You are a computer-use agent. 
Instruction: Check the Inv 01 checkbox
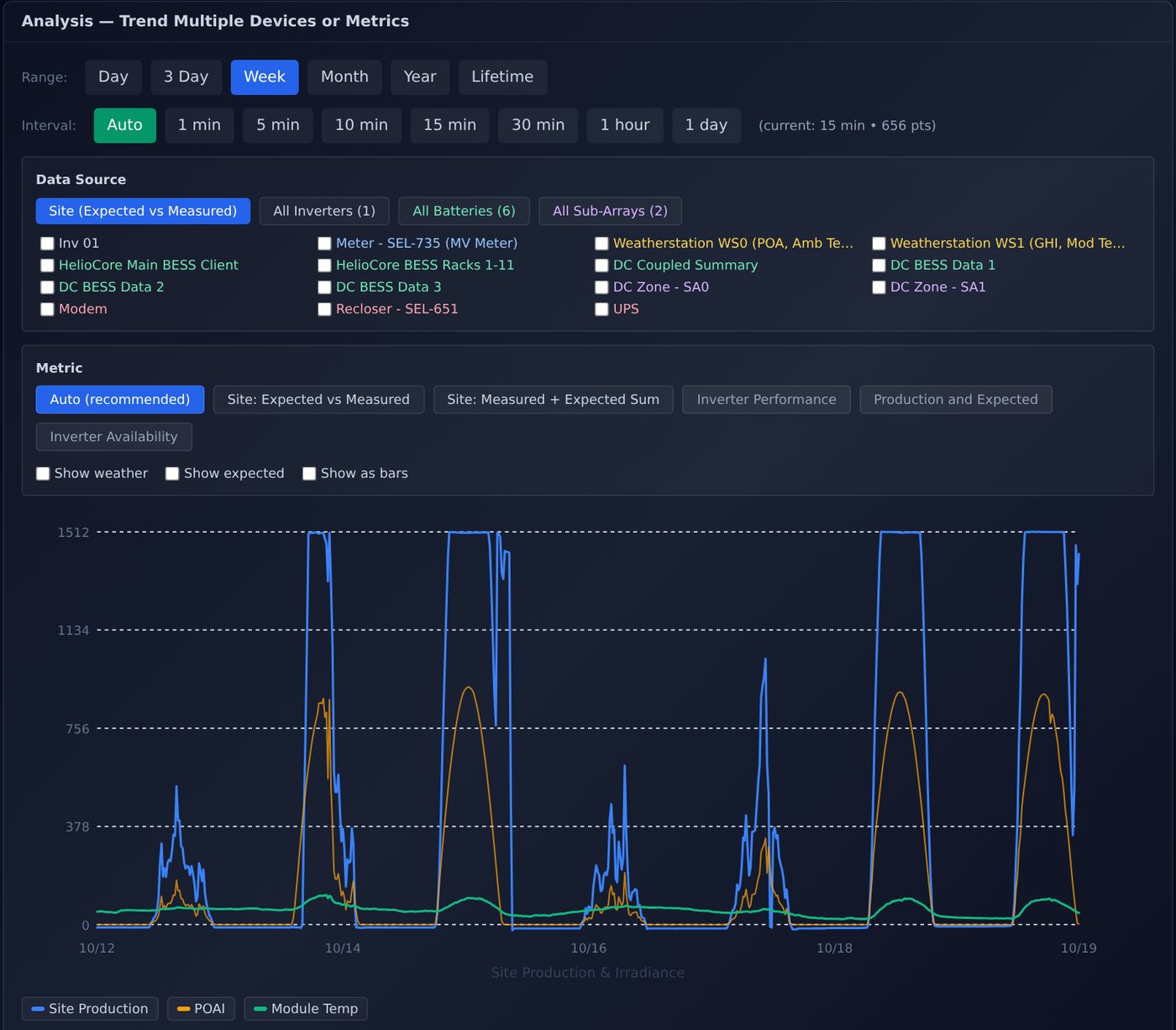click(x=48, y=244)
